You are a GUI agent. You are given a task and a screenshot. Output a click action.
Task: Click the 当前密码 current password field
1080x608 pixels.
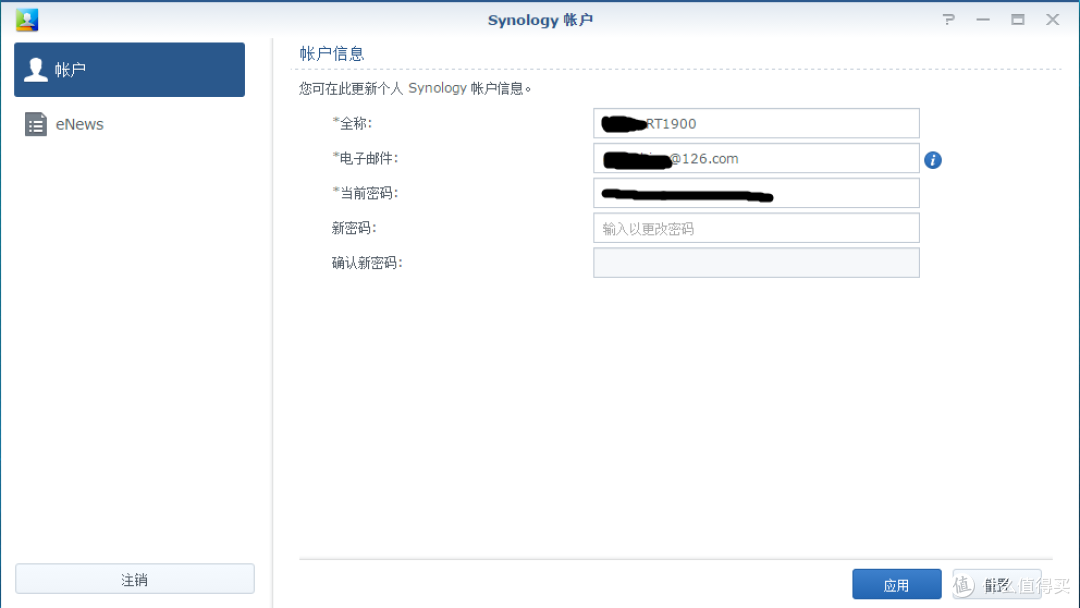[x=756, y=193]
